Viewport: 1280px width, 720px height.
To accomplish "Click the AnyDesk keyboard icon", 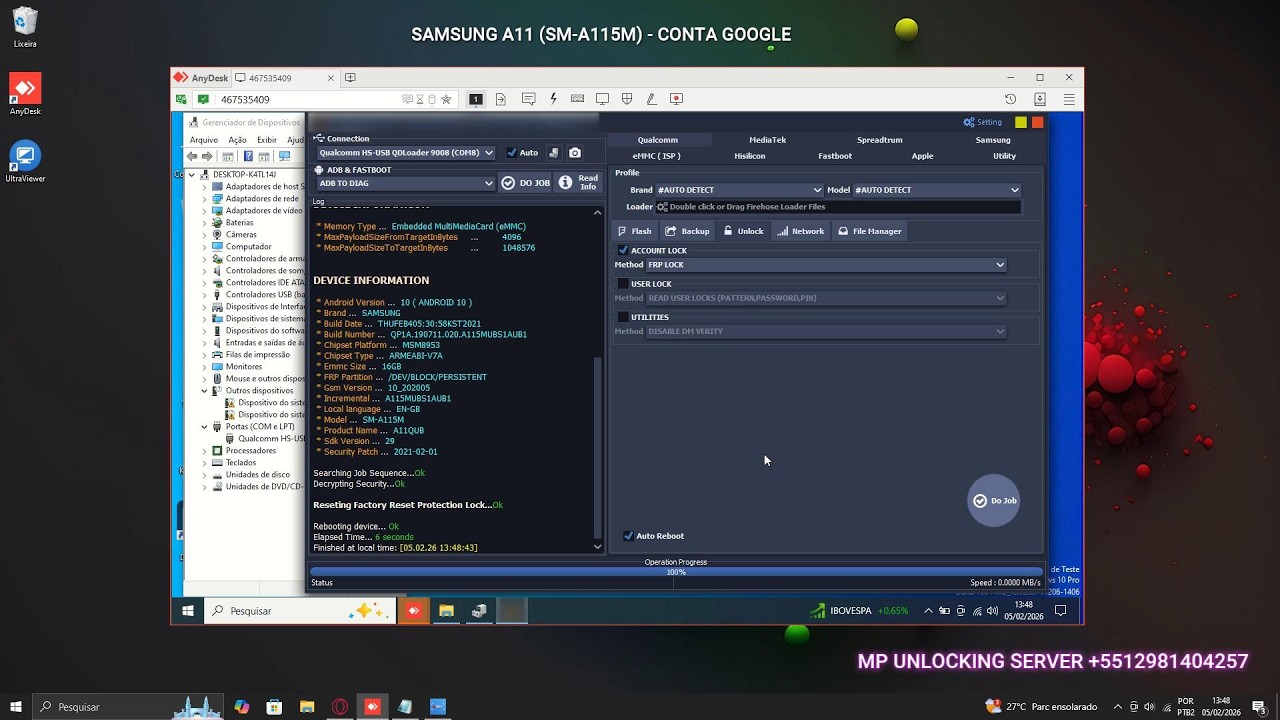I will point(577,99).
